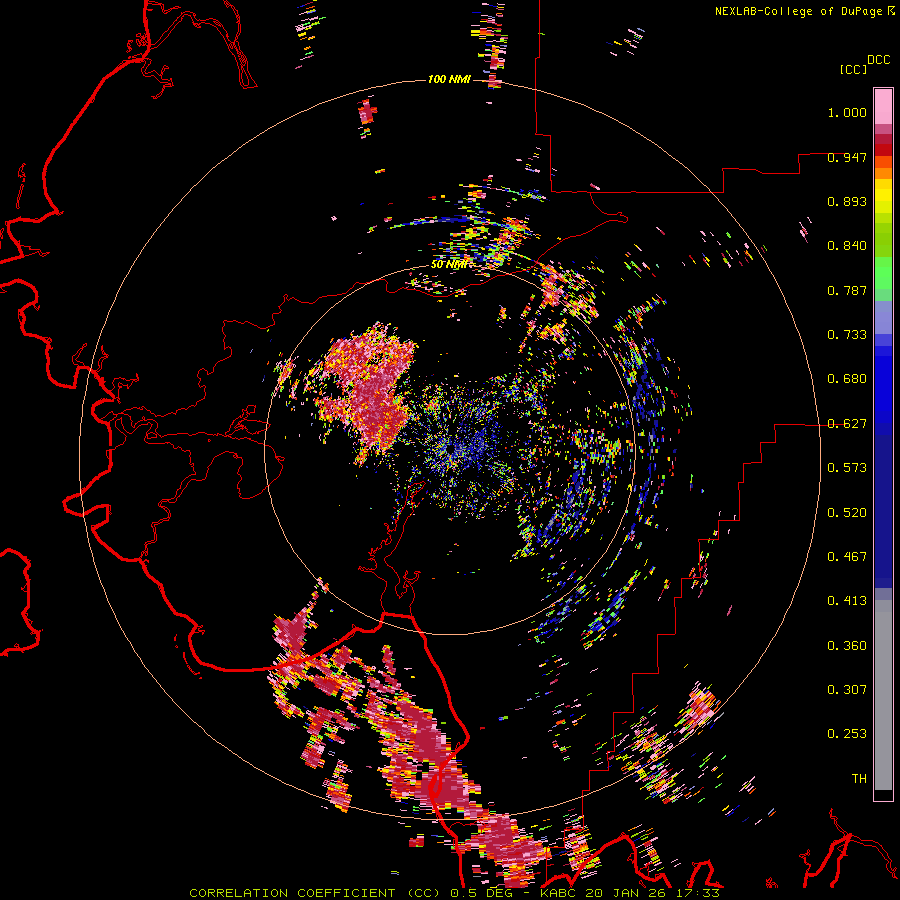Select the 0.307 color scale value
The height and width of the screenshot is (900, 900).
(x=847, y=690)
